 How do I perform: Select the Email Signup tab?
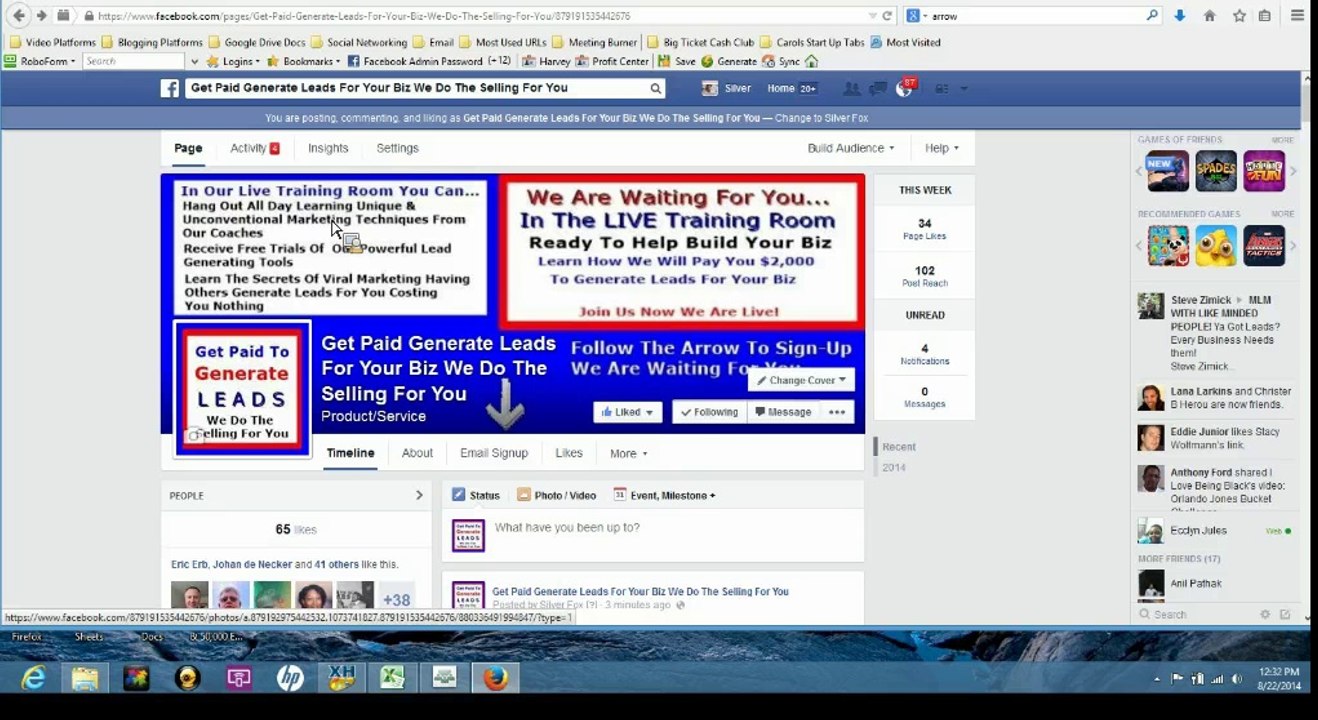point(494,453)
